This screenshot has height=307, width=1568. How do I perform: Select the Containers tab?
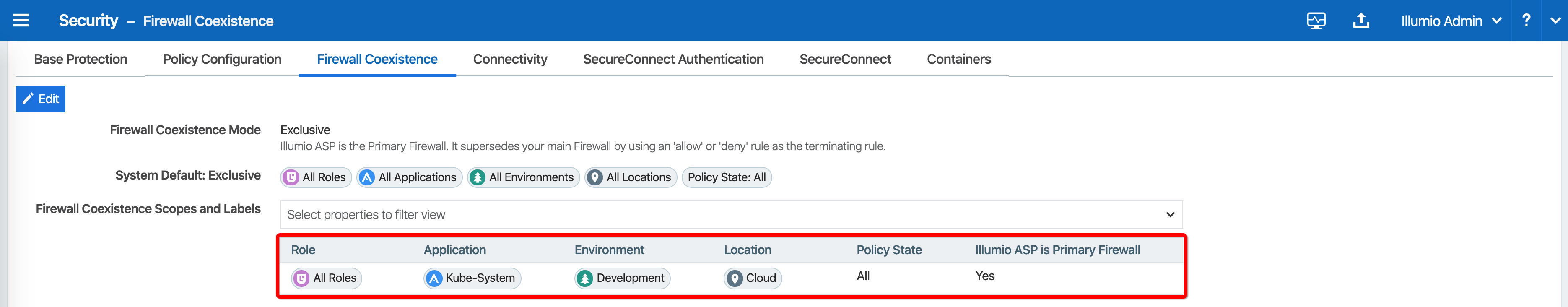[x=958, y=59]
